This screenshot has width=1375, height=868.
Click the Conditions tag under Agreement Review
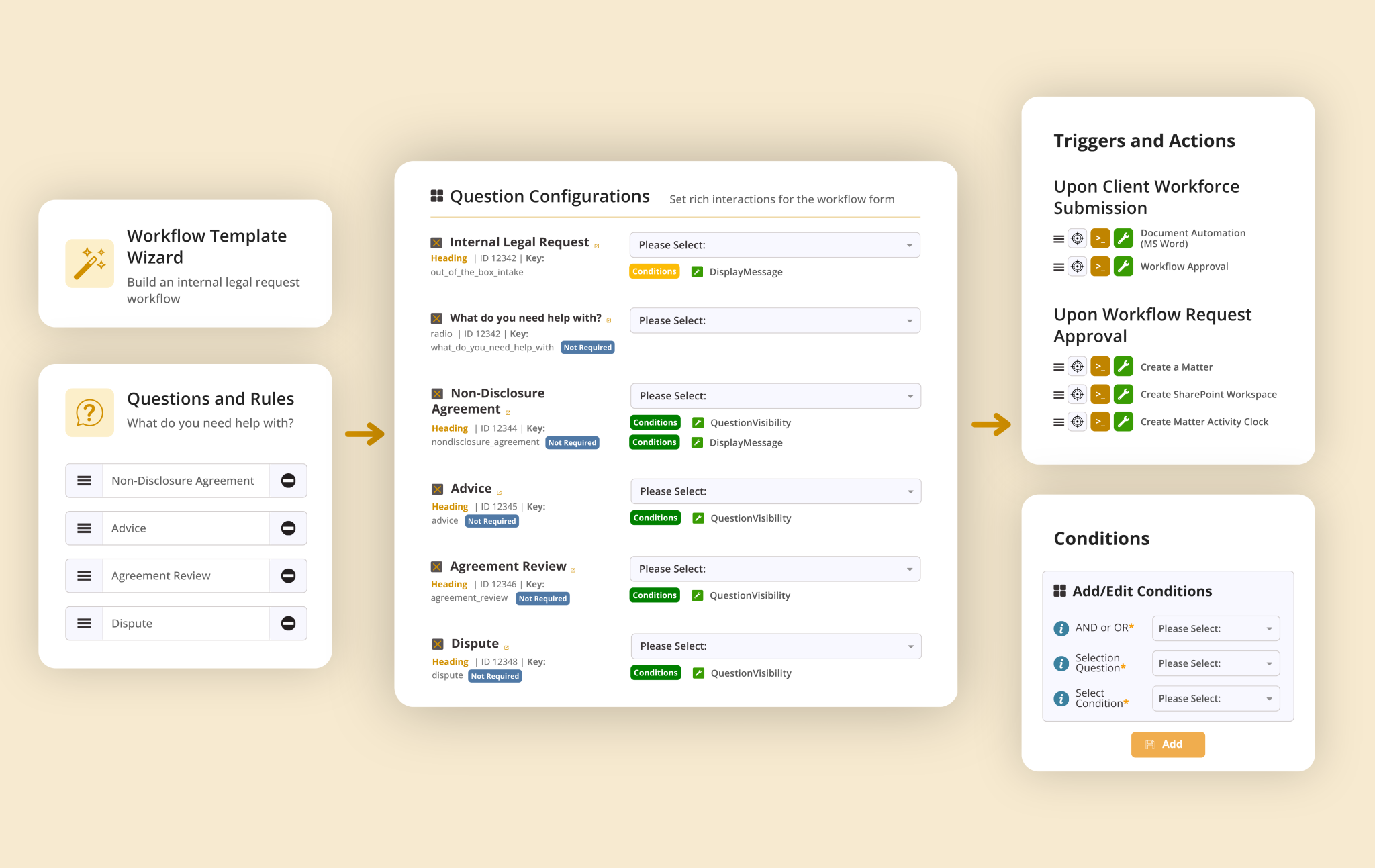pyautogui.click(x=654, y=595)
